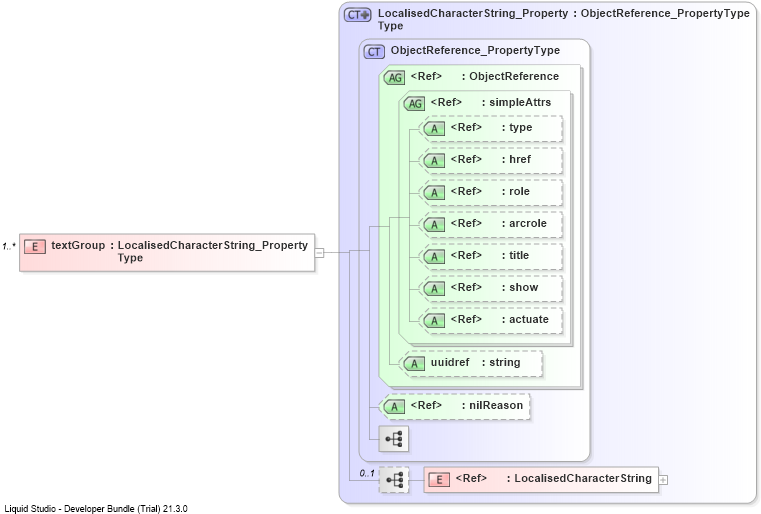Click the E icon of LocalisedCharacterString reference
Image resolution: width=761 pixels, height=514 pixels.
[439, 480]
